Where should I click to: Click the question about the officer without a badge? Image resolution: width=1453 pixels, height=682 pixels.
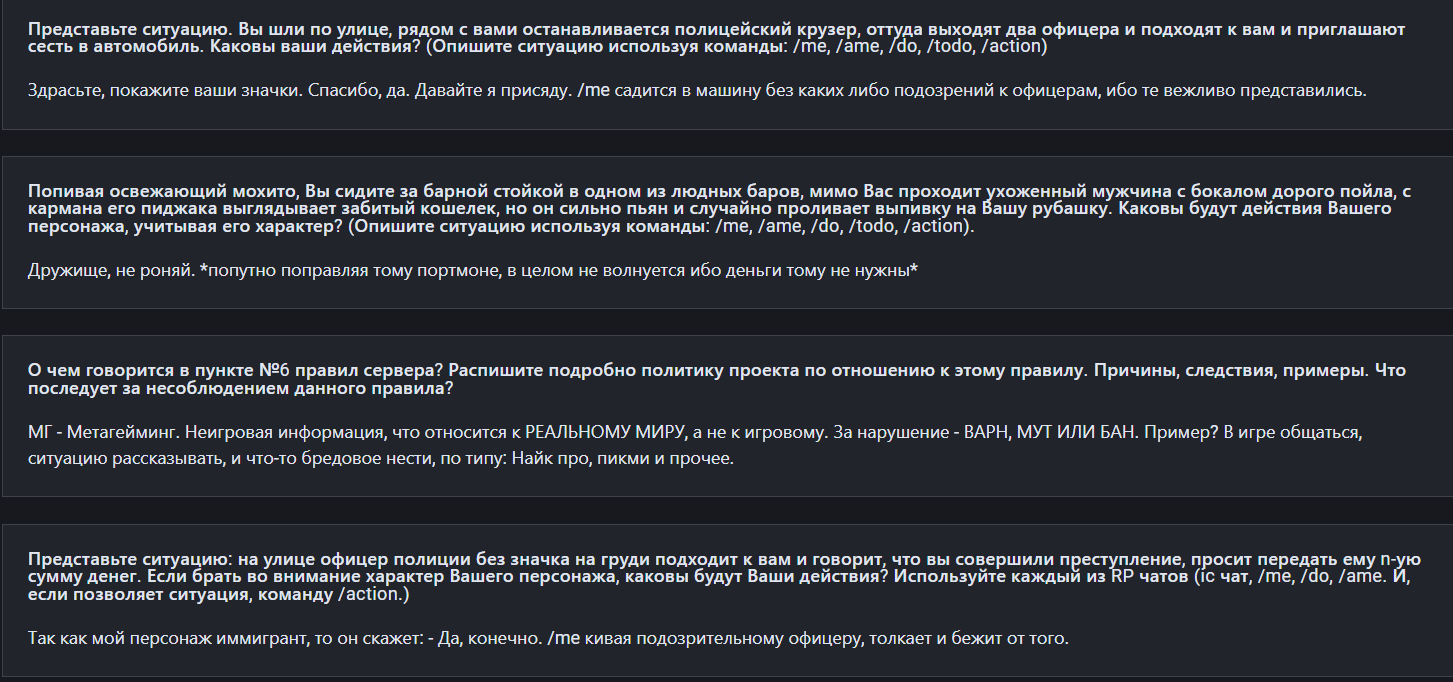pos(724,577)
